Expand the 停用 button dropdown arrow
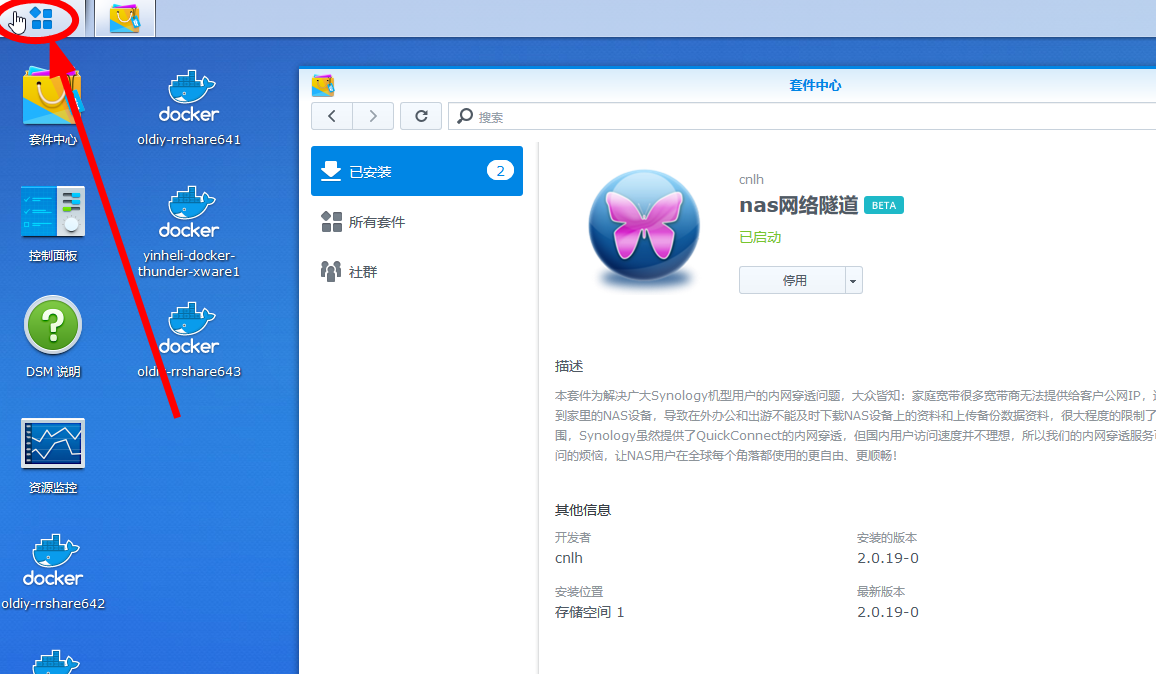Viewport: 1156px width, 674px height. click(854, 280)
